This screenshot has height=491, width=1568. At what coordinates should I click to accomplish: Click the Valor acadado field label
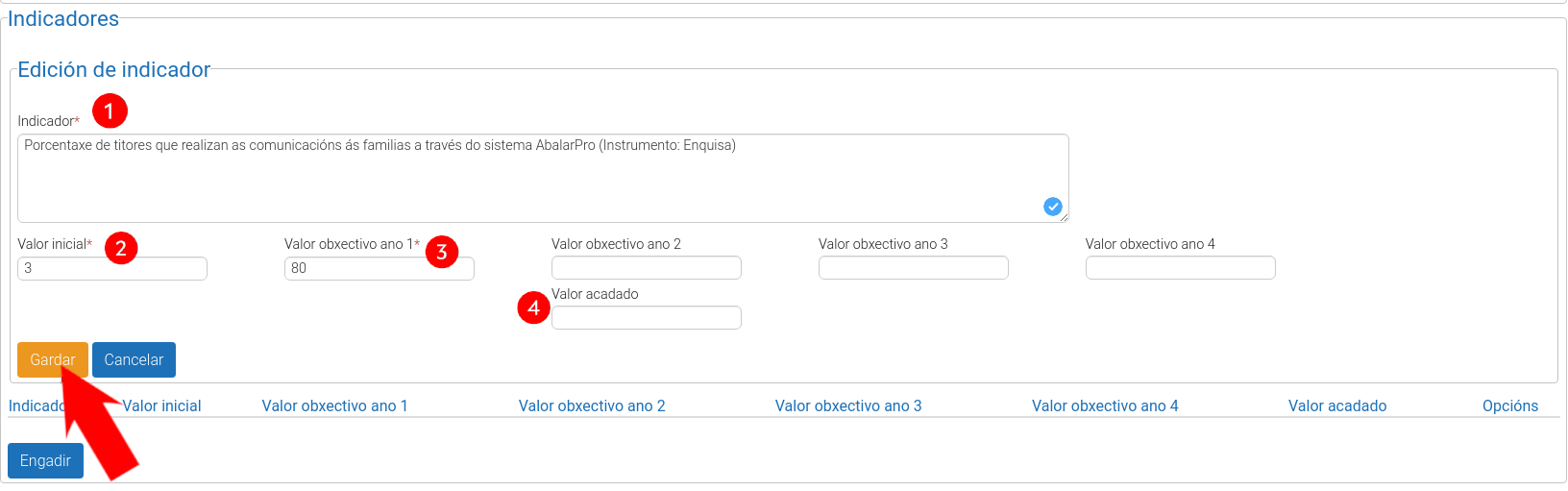click(595, 294)
